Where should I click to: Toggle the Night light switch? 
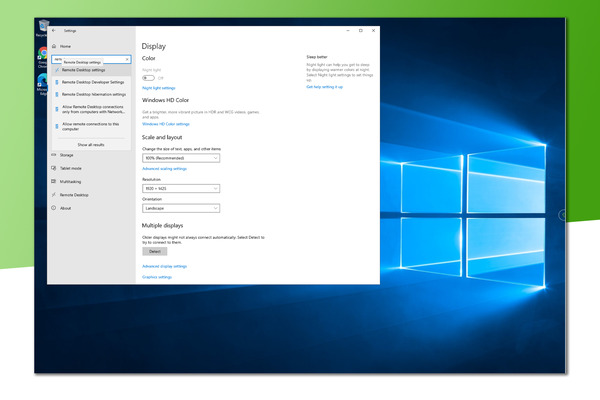pyautogui.click(x=149, y=77)
